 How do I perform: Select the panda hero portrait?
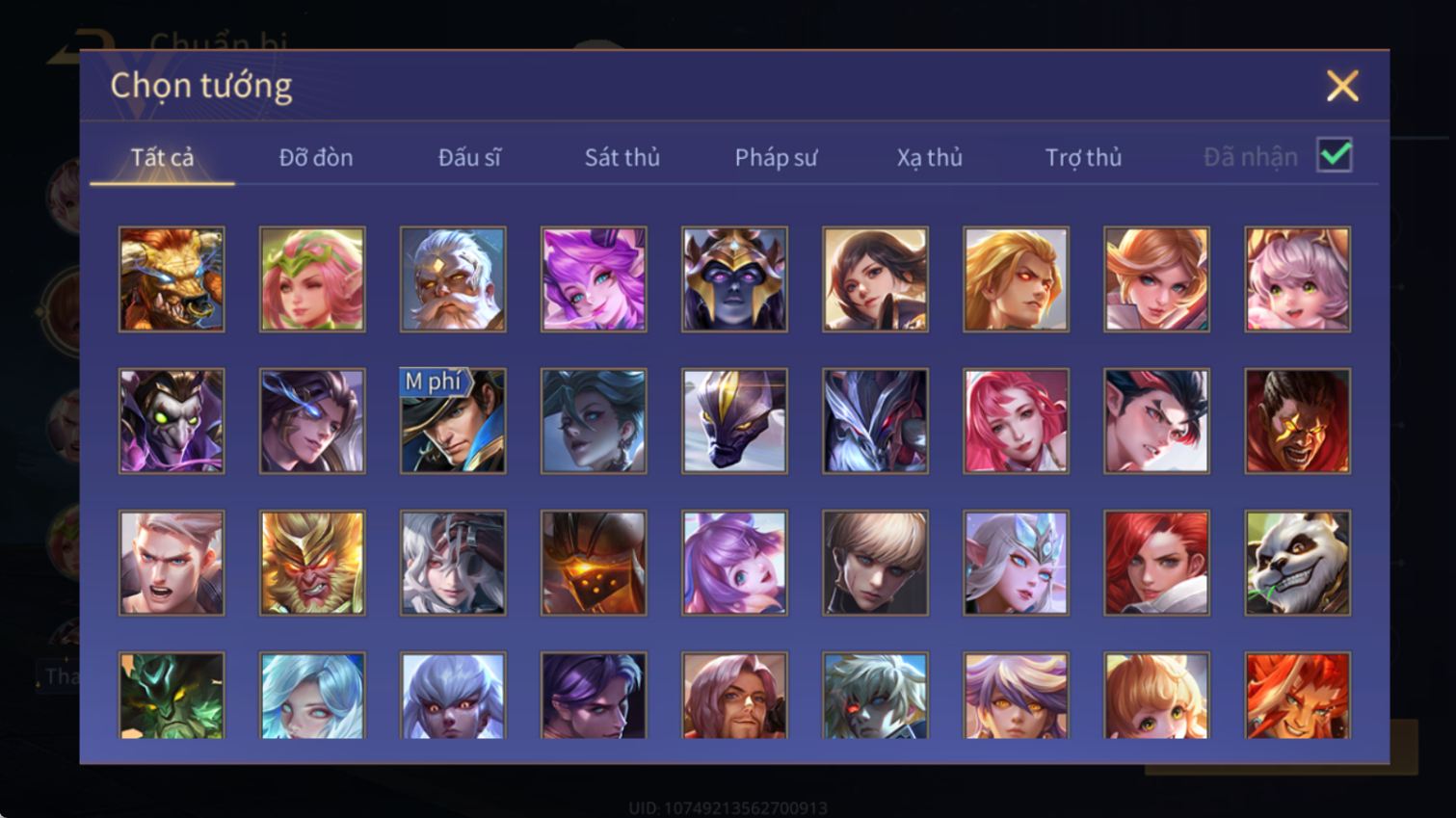click(x=1297, y=563)
